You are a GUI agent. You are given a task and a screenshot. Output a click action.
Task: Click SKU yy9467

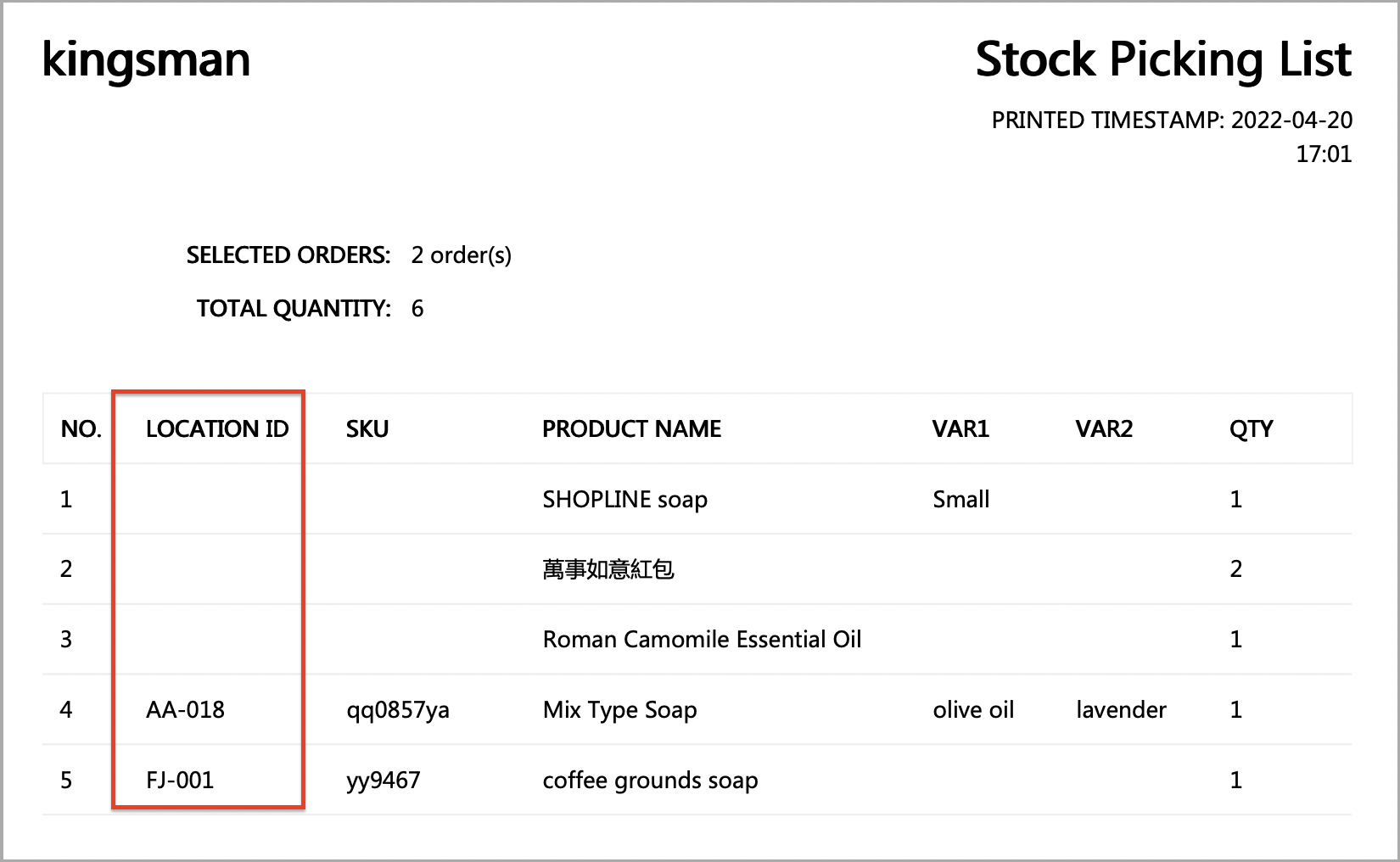click(x=383, y=781)
